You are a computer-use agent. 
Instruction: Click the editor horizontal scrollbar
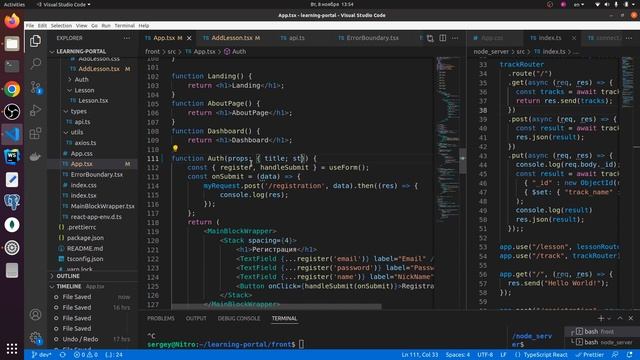coord(276,306)
